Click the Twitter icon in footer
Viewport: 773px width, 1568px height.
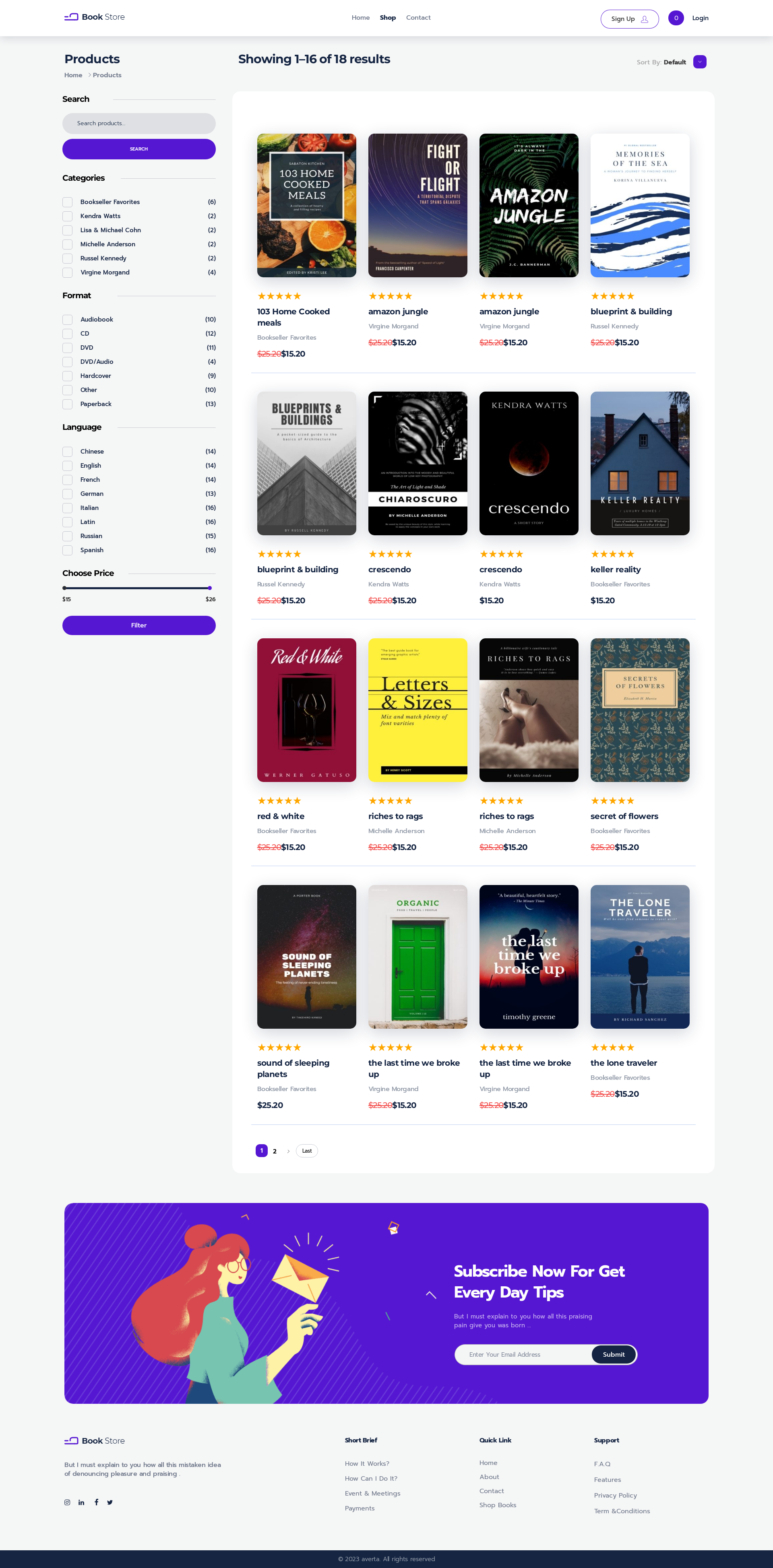point(110,1502)
